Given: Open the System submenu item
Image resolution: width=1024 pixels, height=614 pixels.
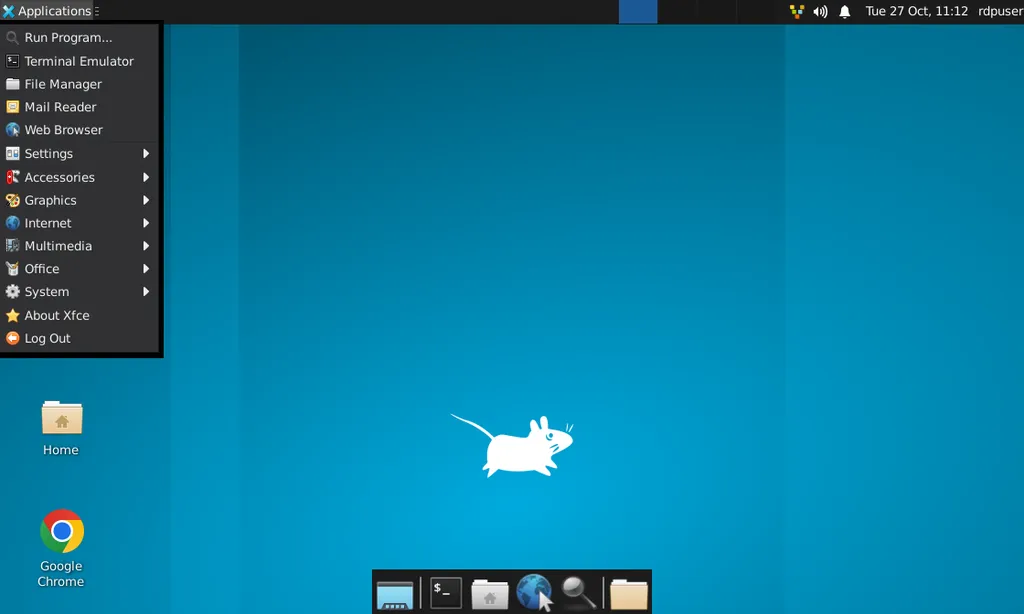Looking at the screenshot, I should pos(80,291).
